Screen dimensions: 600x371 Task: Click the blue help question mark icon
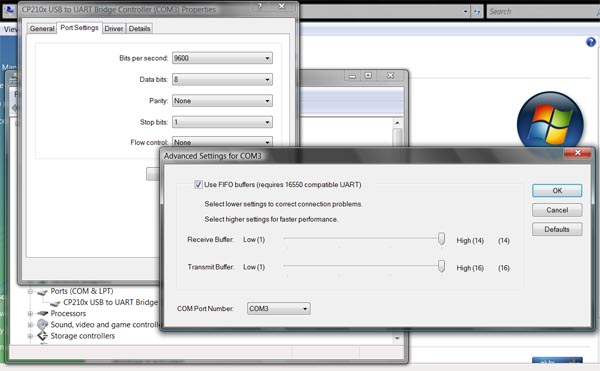591,42
